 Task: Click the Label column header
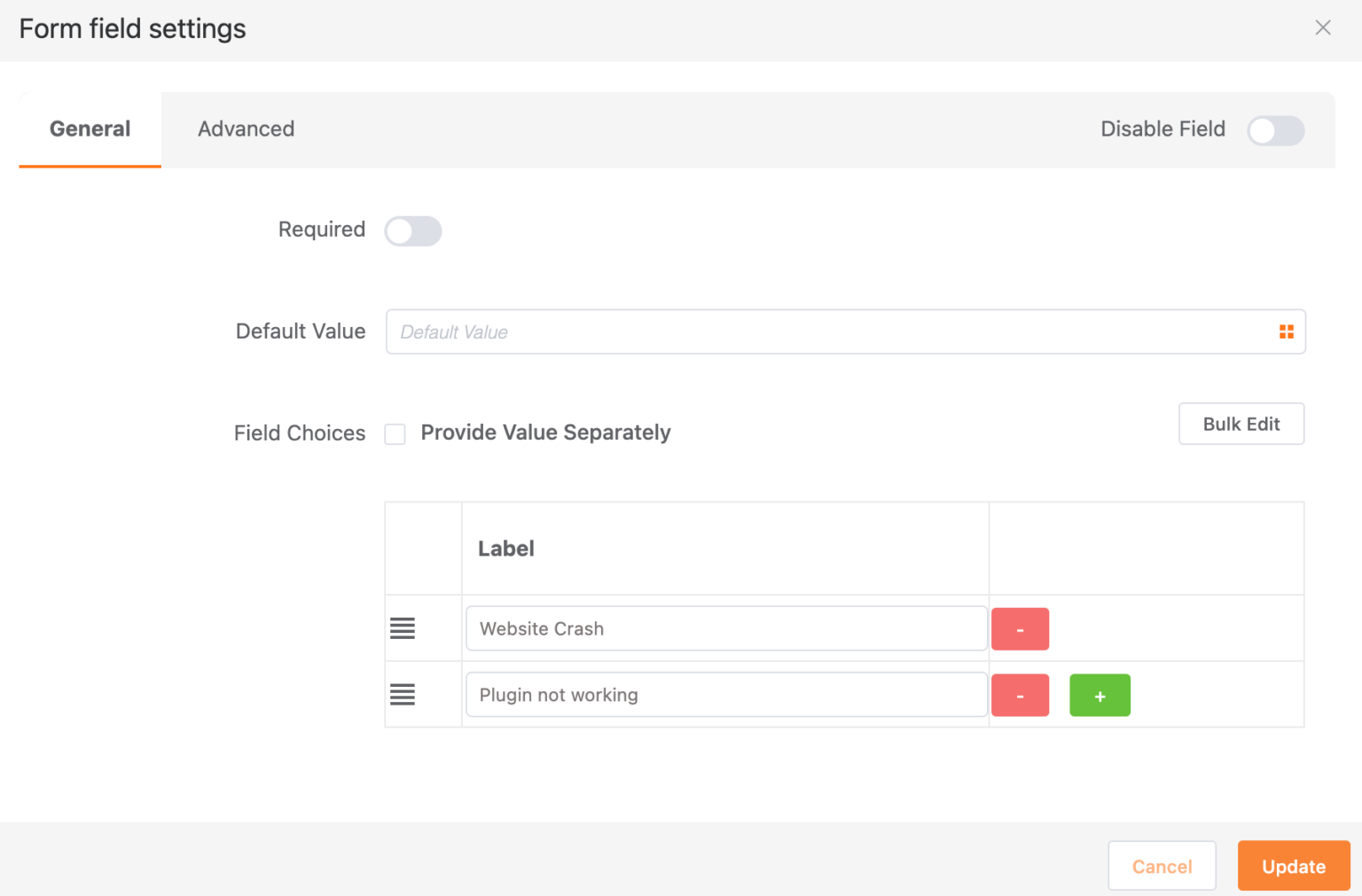pos(505,548)
